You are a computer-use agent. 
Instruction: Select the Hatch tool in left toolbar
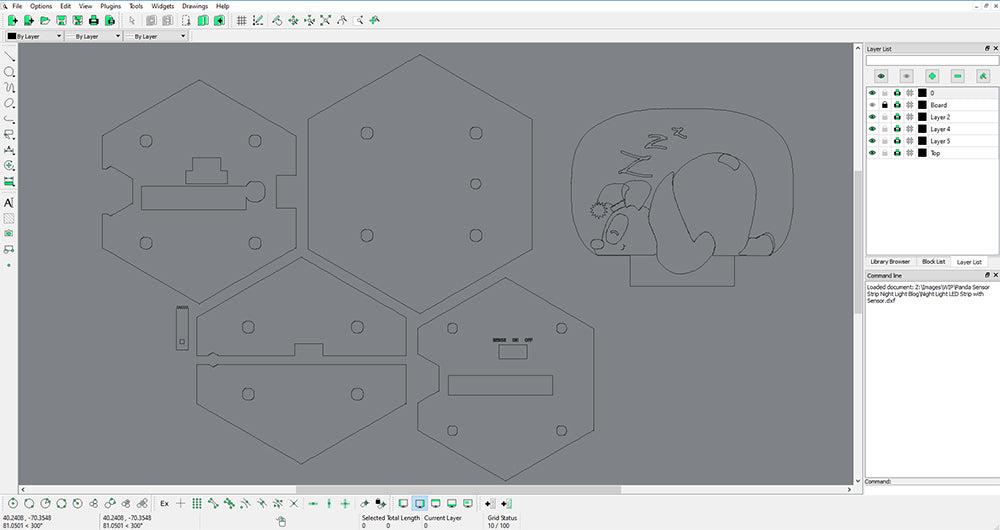point(9,218)
